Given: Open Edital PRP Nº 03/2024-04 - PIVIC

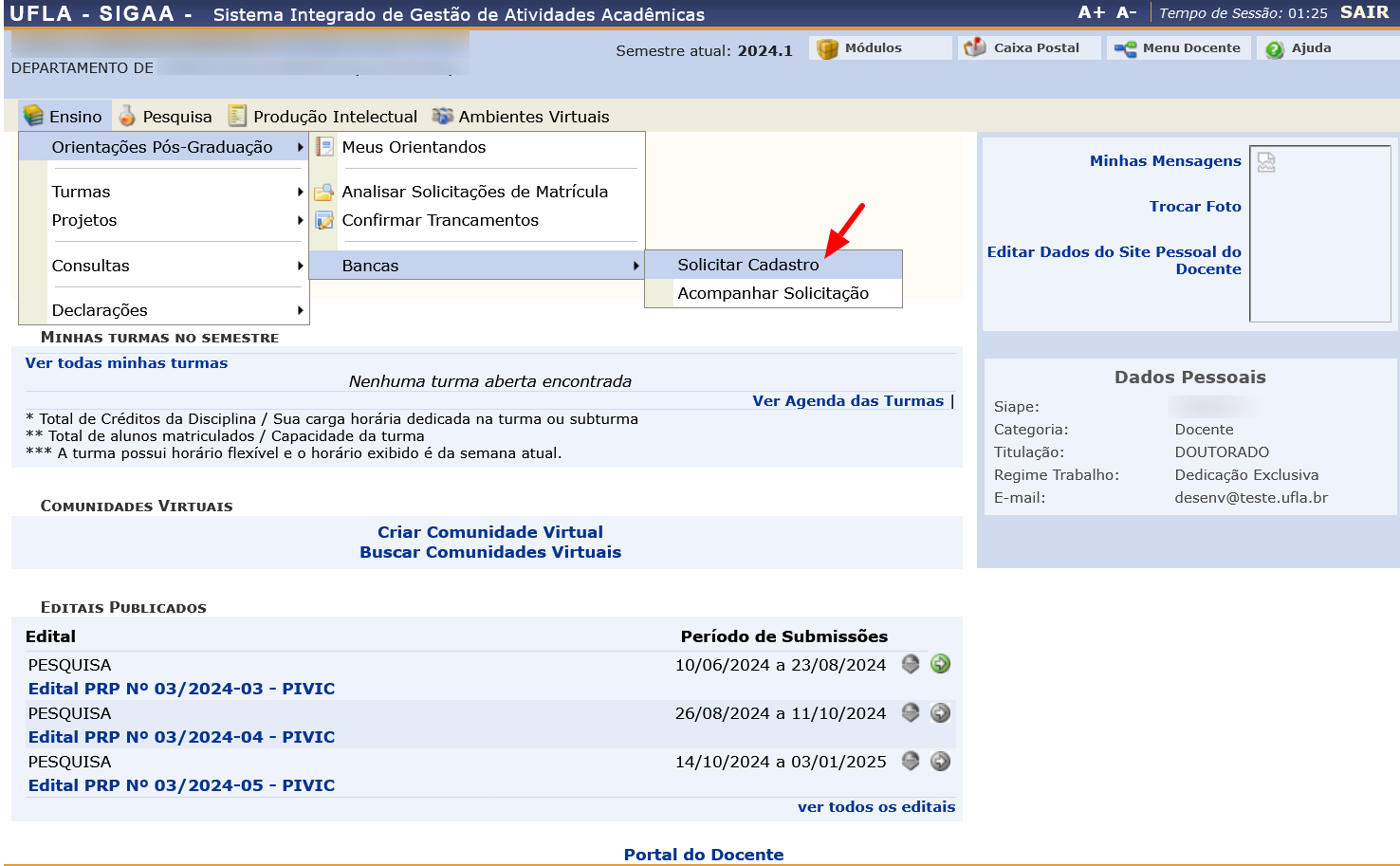Looking at the screenshot, I should [181, 737].
